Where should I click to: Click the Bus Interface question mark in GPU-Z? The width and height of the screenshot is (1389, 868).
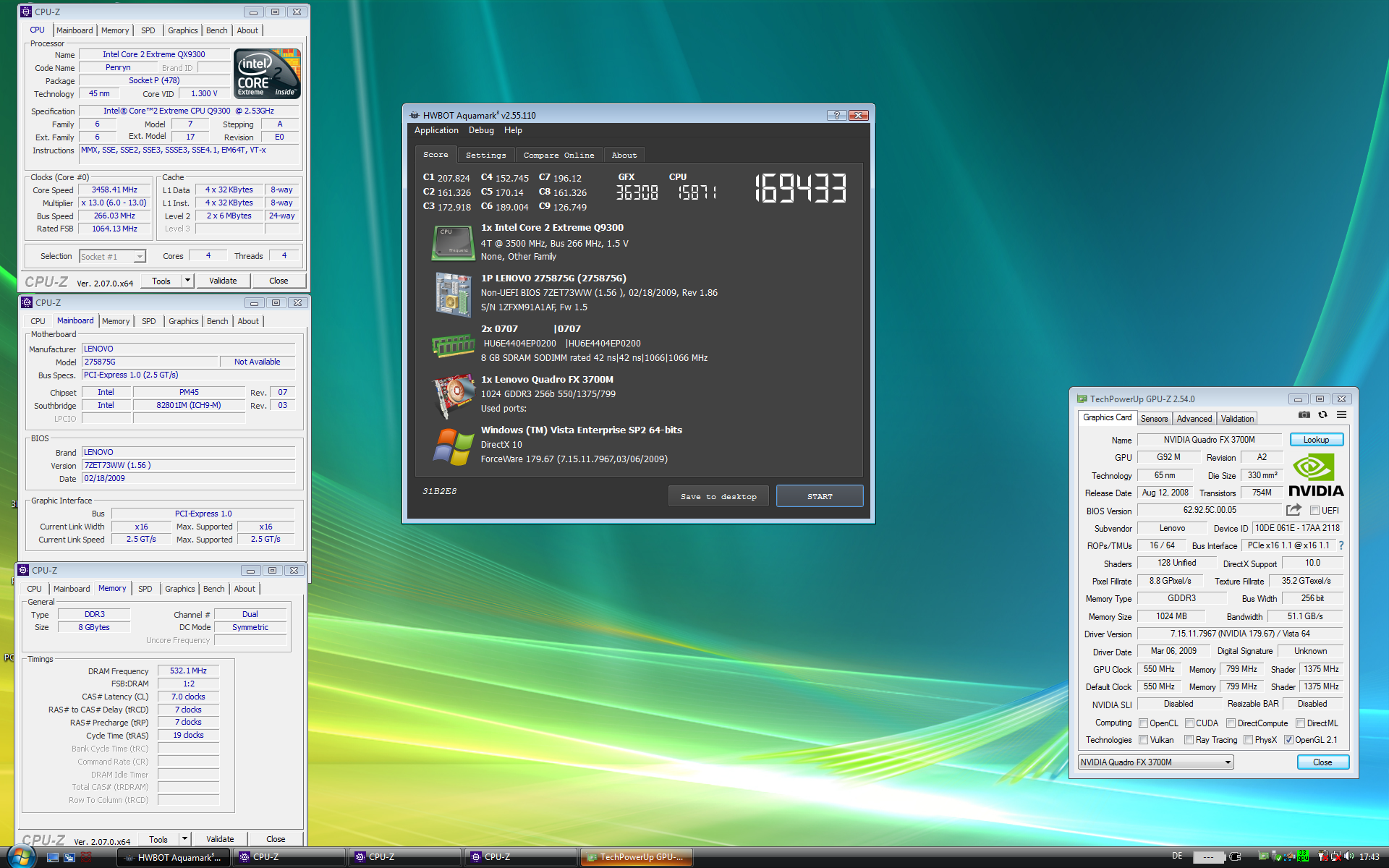click(x=1341, y=545)
